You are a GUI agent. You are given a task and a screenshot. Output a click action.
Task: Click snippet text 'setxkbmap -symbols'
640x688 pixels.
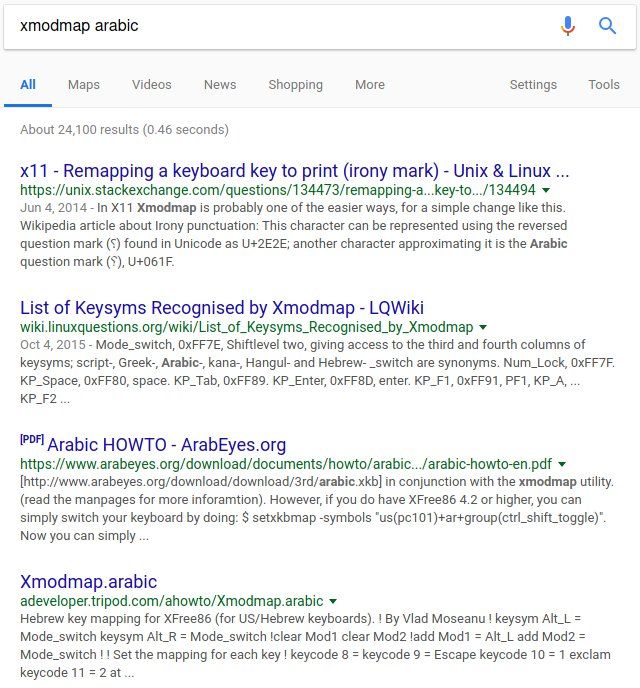coord(311,518)
